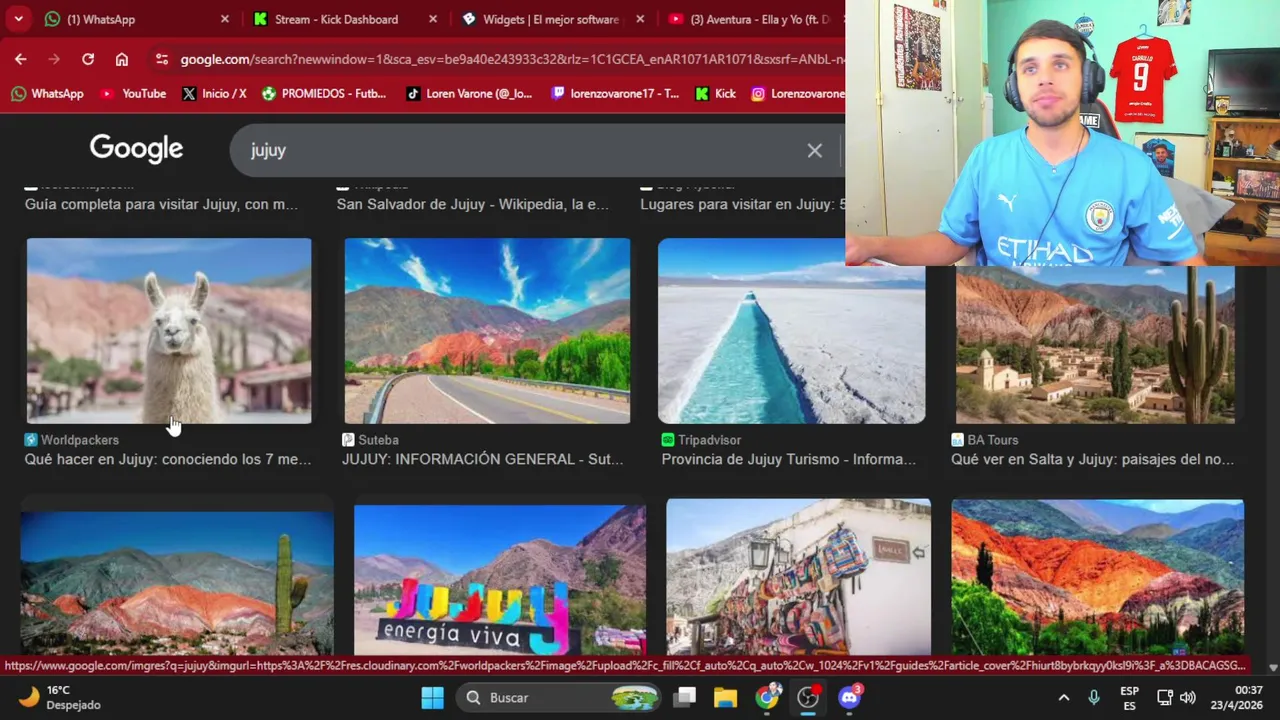The height and width of the screenshot is (720, 1280).
Task: Open the Jujuy energía viva sign image
Action: click(x=500, y=580)
